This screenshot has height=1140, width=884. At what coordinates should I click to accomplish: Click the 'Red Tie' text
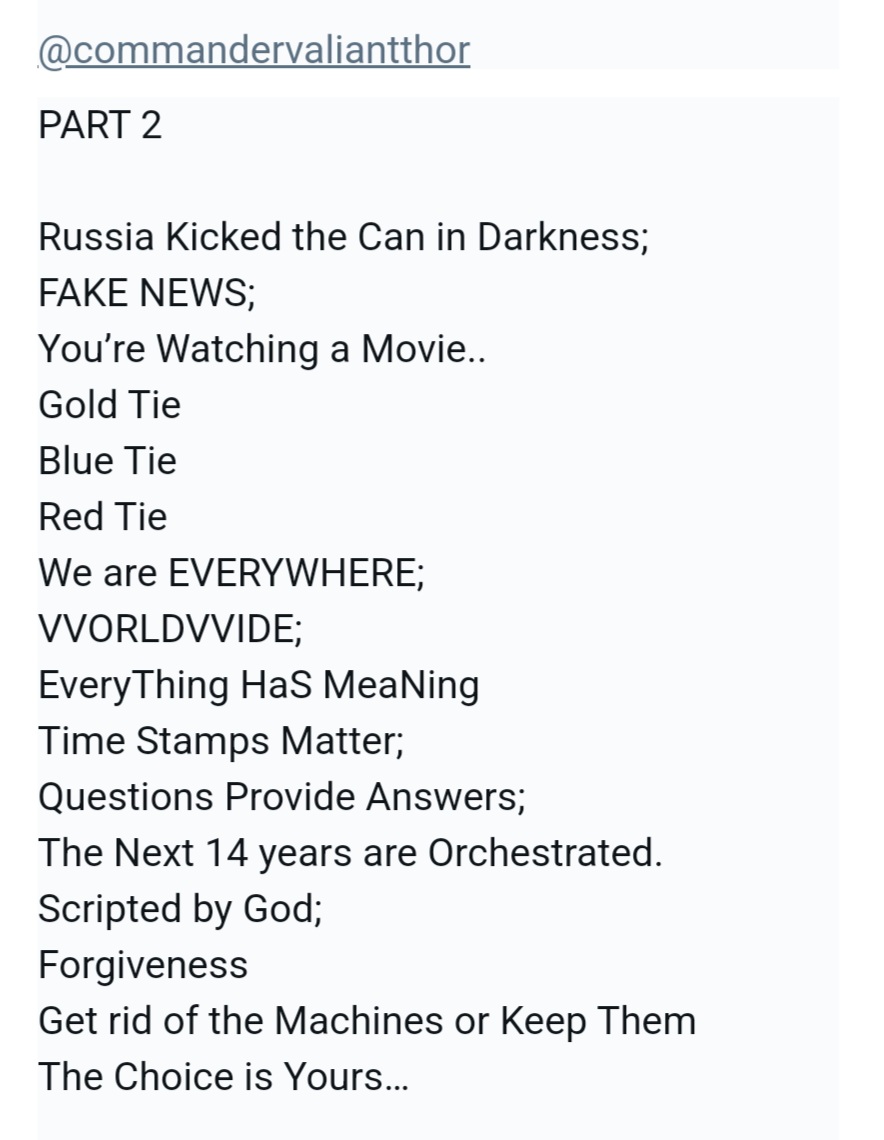103,517
